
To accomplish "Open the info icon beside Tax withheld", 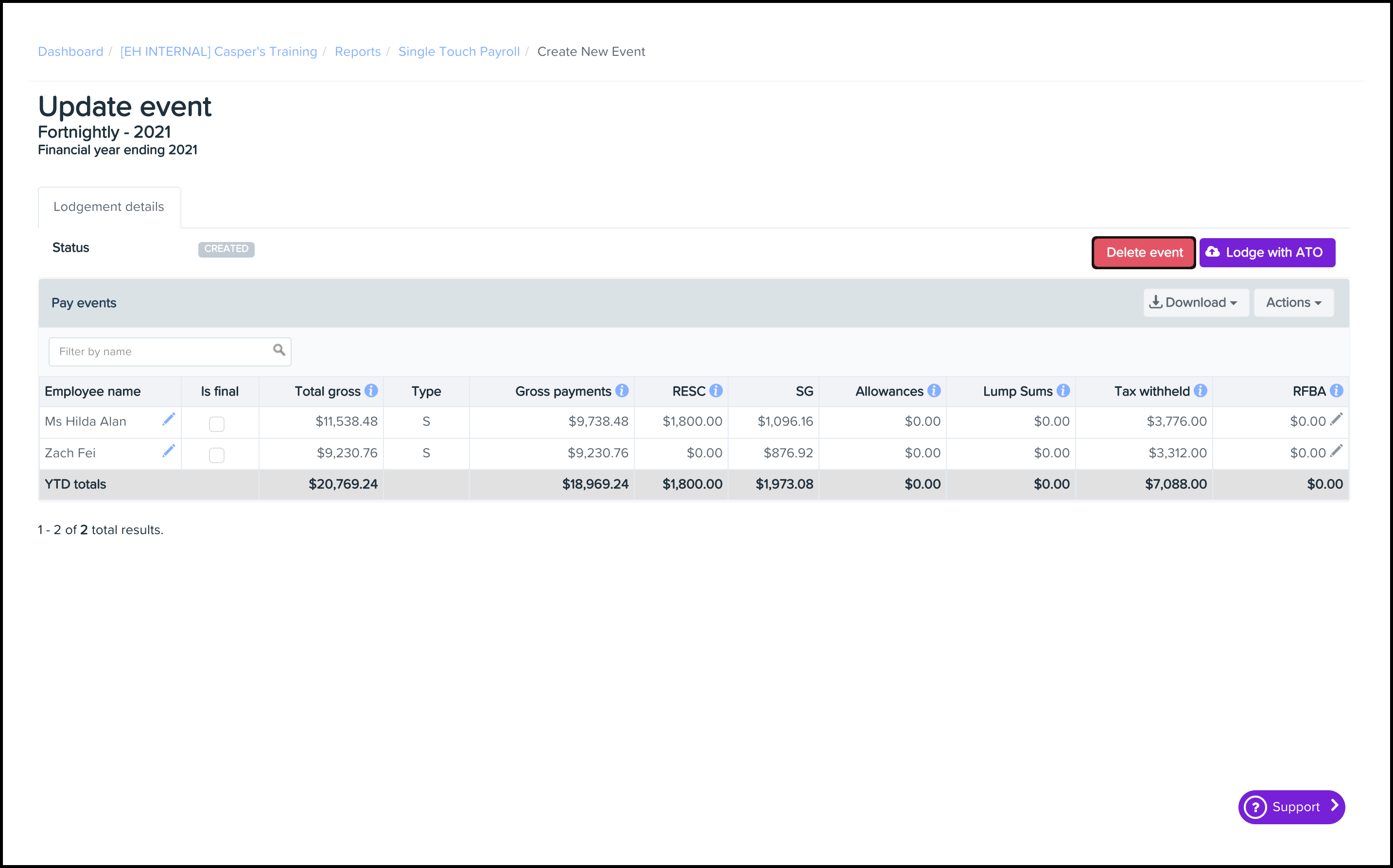I will point(1200,391).
